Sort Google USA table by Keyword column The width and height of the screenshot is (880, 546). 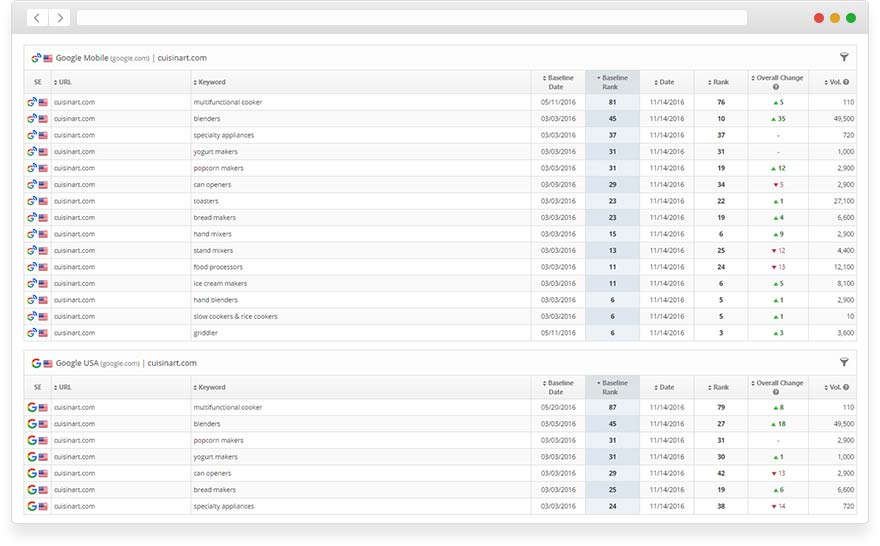211,387
